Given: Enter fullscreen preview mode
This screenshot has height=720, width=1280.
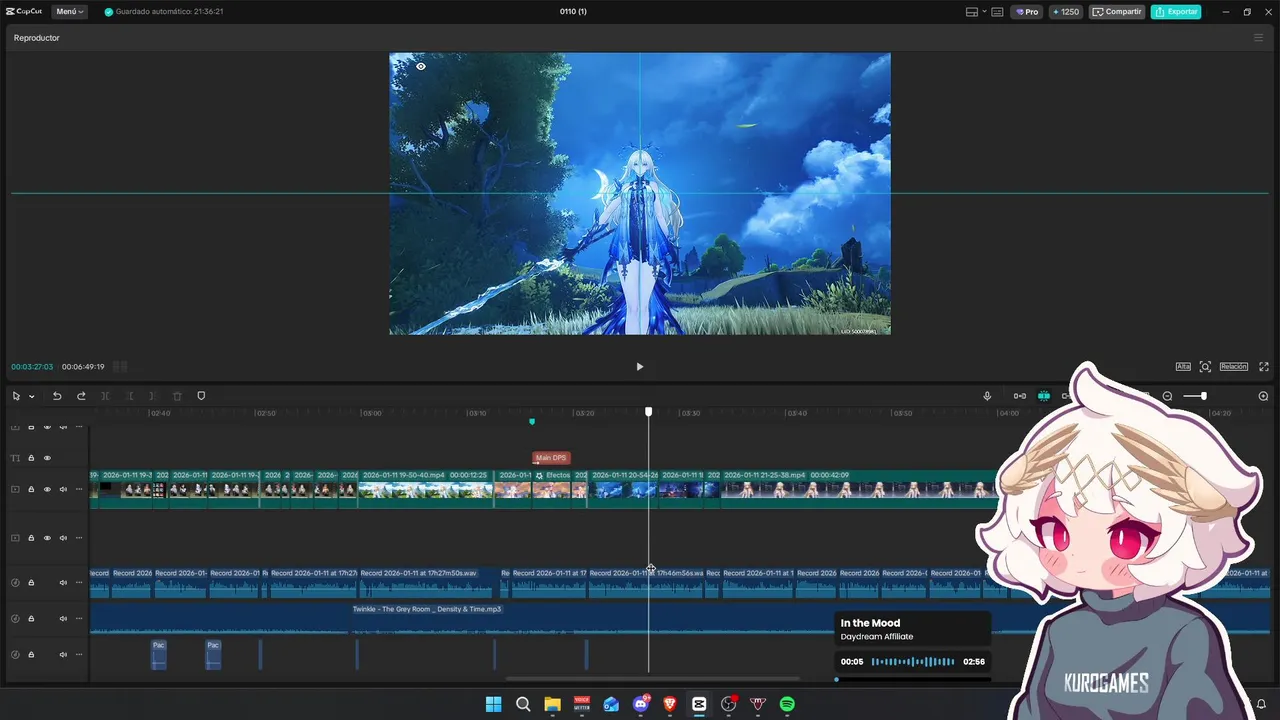Looking at the screenshot, I should click(x=1264, y=367).
